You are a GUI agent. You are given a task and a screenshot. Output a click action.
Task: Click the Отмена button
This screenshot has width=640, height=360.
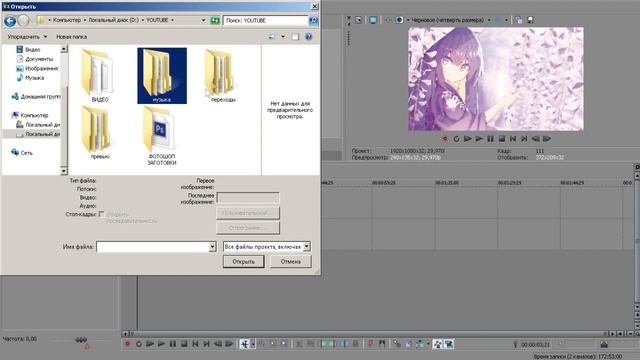point(290,262)
